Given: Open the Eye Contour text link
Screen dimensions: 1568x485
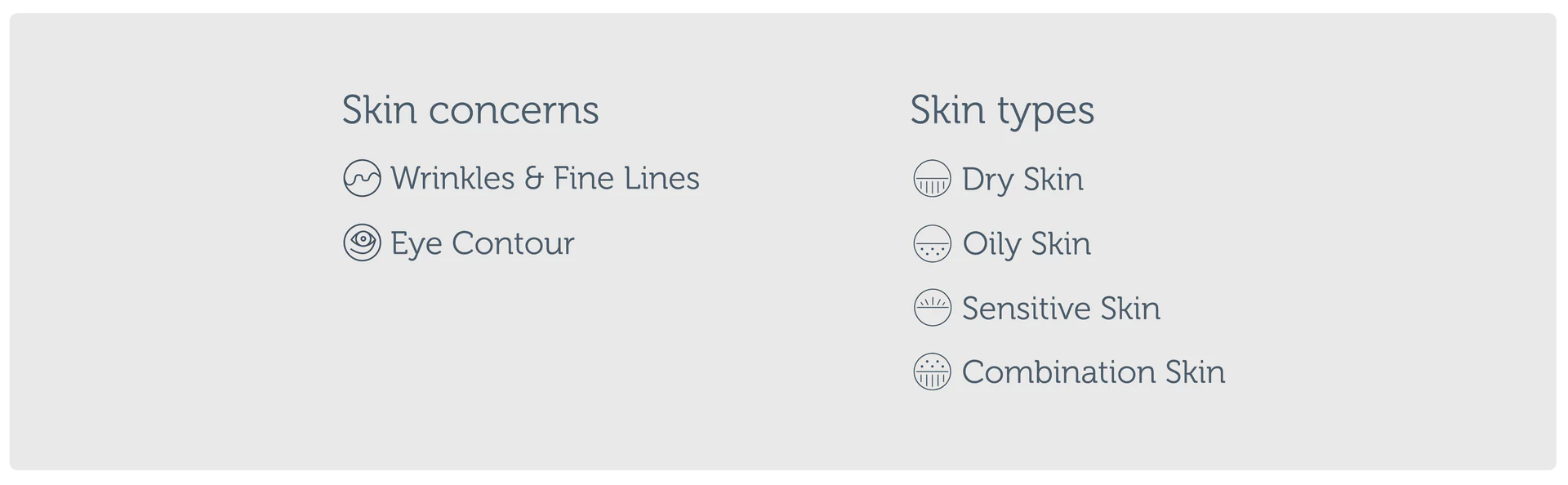Looking at the screenshot, I should pos(482,243).
